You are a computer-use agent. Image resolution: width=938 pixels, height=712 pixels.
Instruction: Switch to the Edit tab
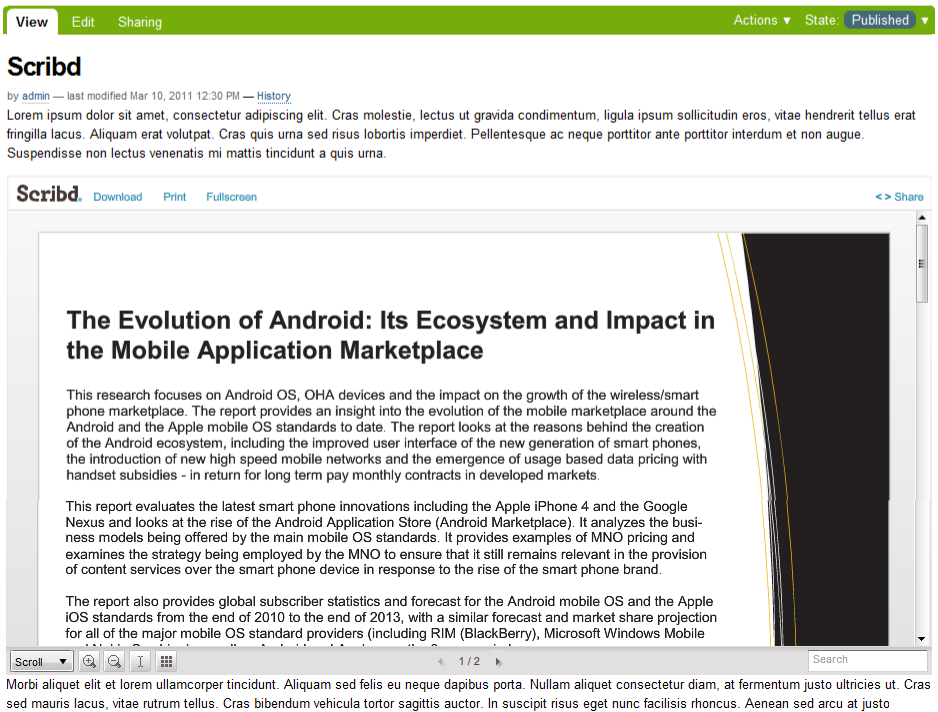[83, 22]
